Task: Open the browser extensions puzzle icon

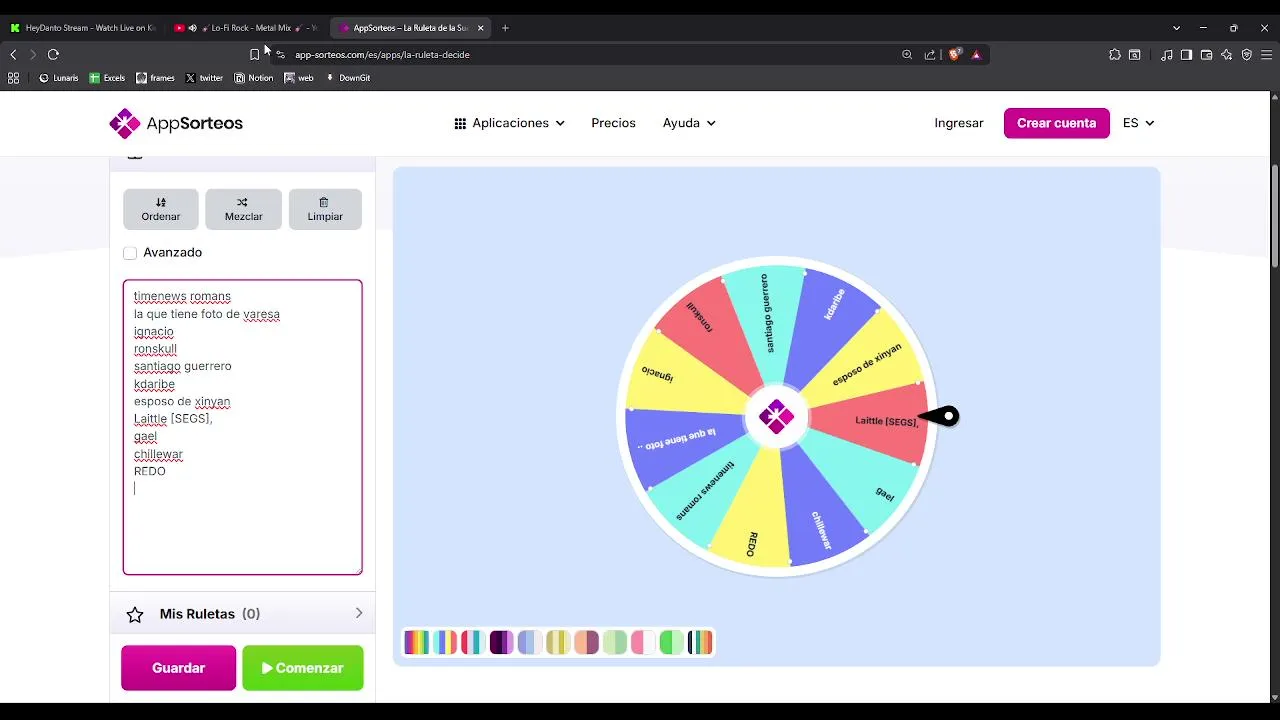Action: (1115, 55)
